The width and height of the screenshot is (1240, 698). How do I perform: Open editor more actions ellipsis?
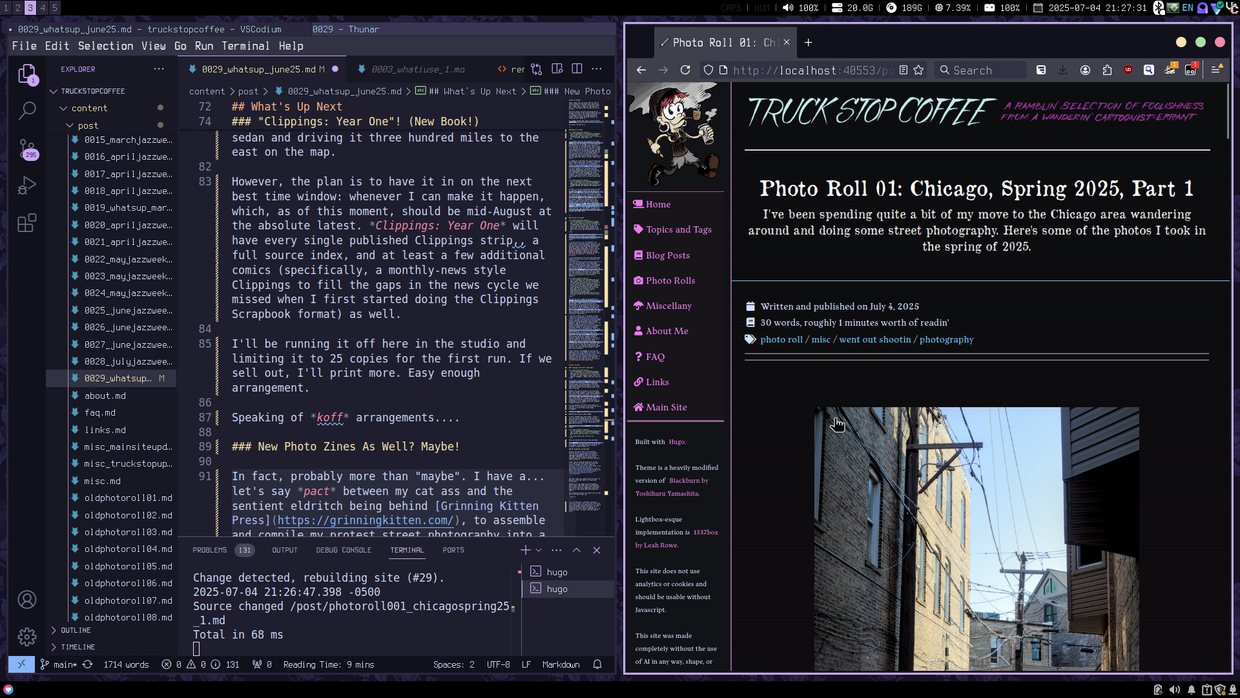coord(597,69)
